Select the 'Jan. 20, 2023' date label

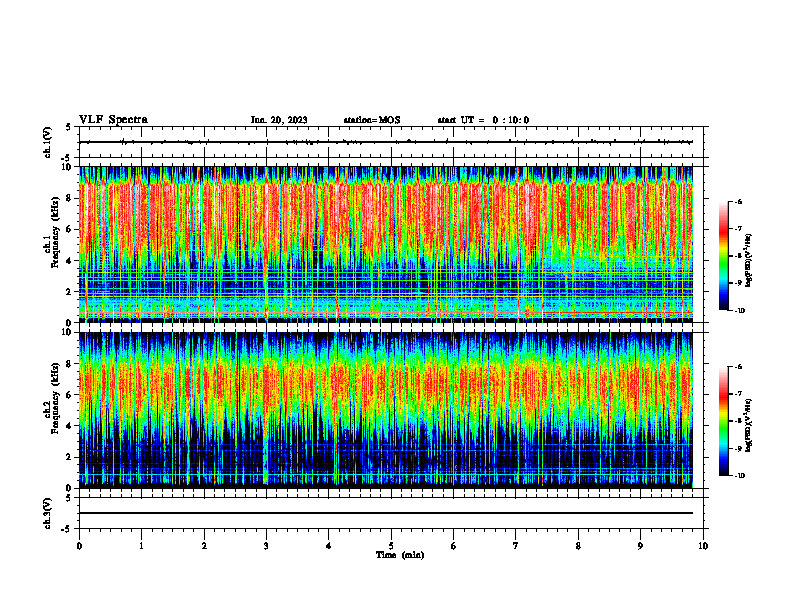point(279,120)
